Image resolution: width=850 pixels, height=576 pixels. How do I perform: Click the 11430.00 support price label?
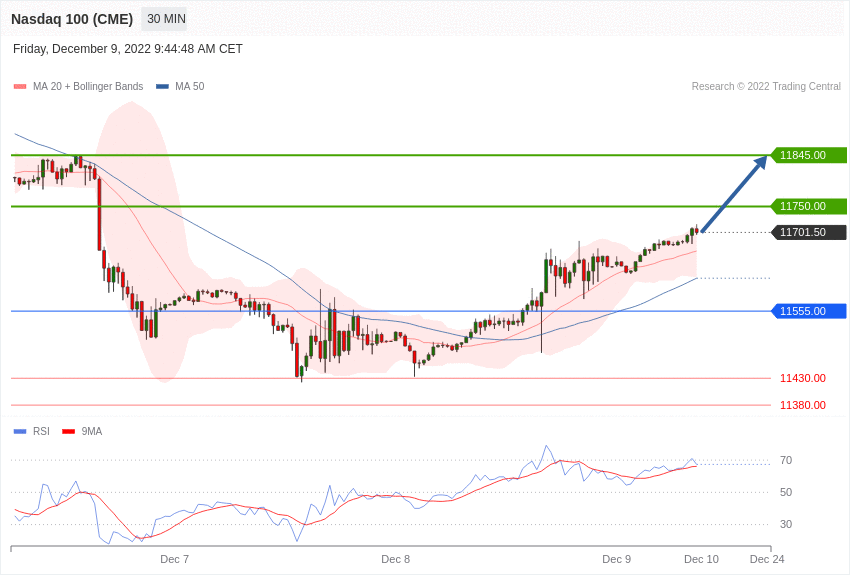coord(803,378)
